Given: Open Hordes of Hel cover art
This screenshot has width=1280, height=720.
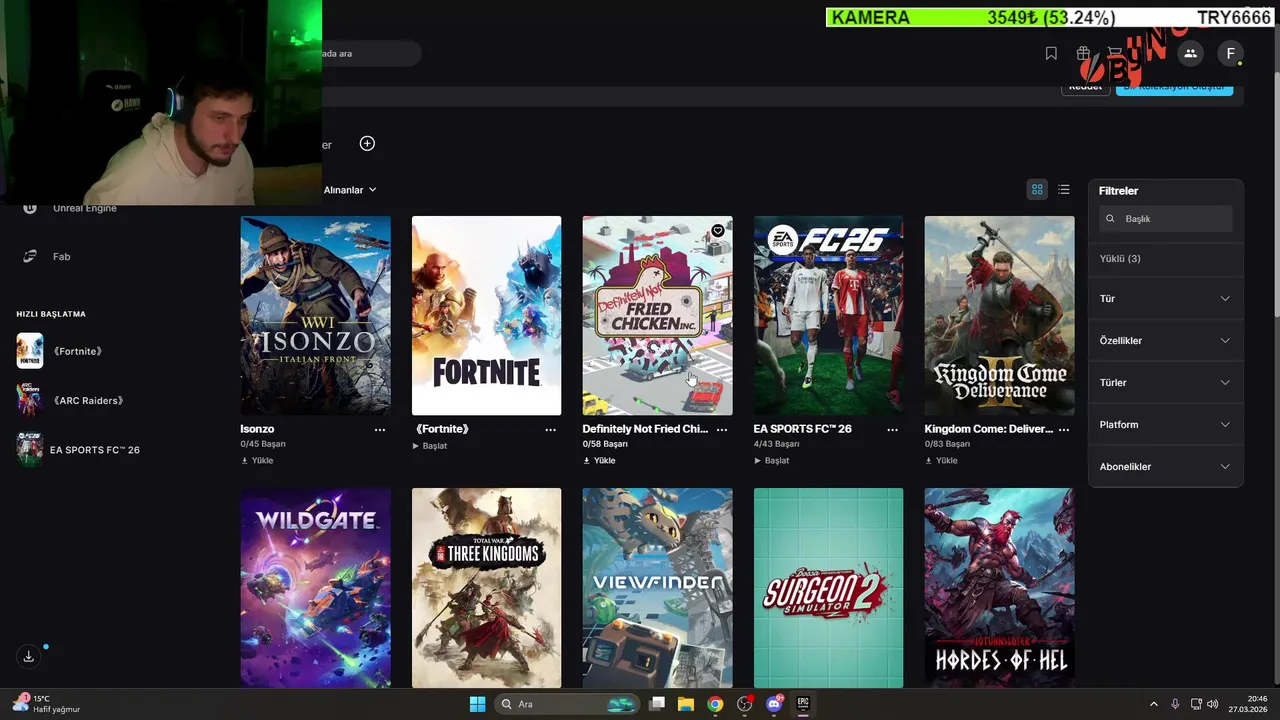Looking at the screenshot, I should (x=999, y=588).
